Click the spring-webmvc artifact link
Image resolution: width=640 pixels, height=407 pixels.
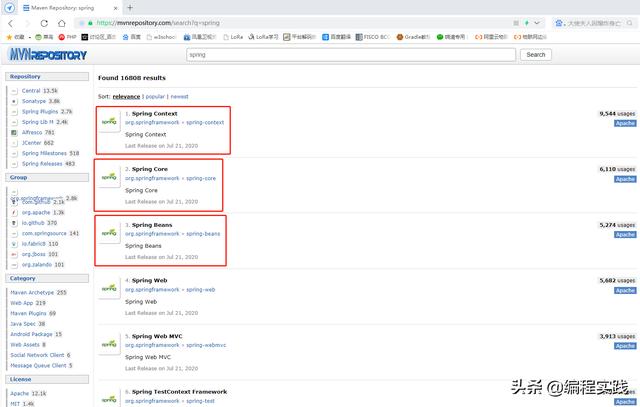206,345
